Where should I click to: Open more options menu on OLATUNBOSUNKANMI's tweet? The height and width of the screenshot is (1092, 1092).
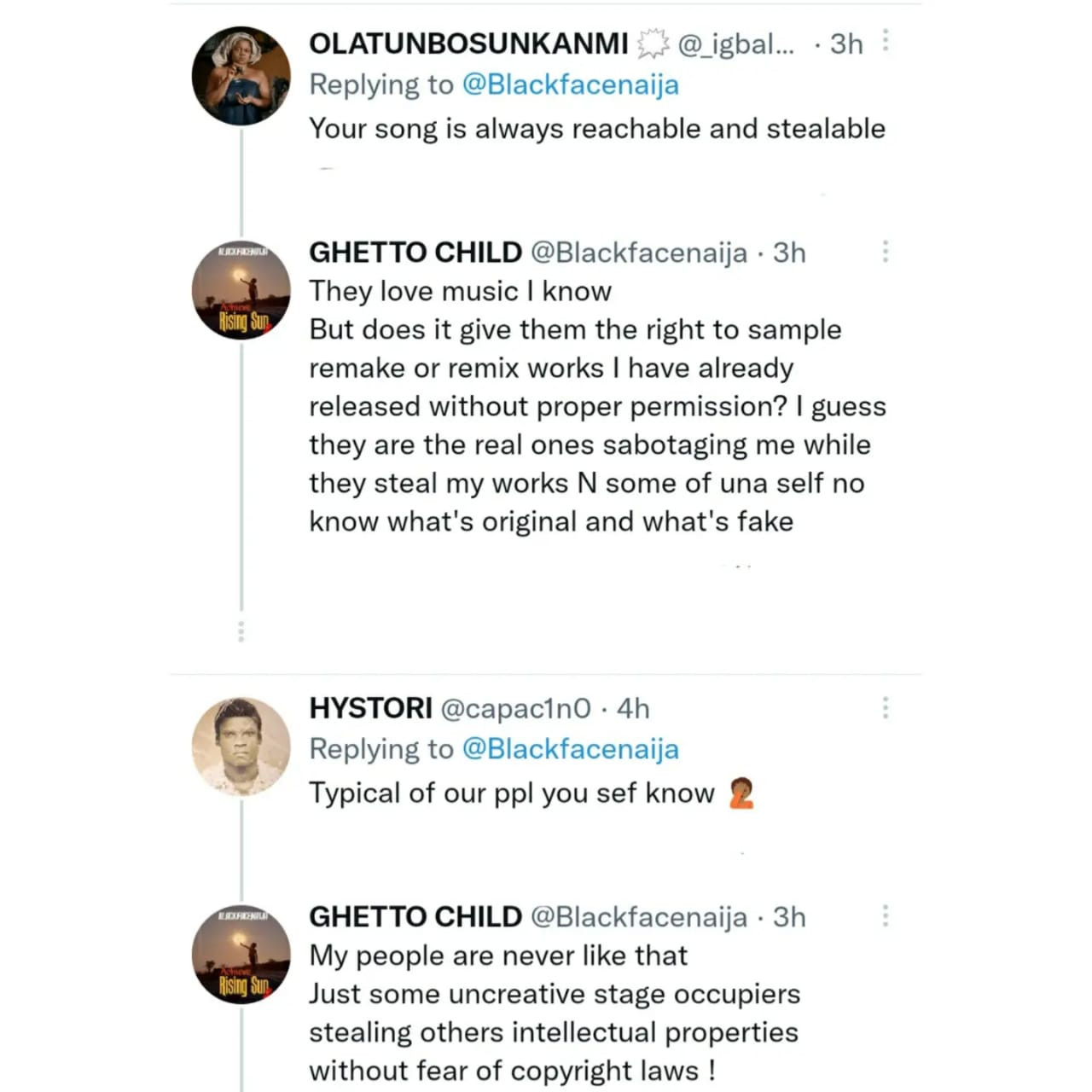[x=886, y=40]
